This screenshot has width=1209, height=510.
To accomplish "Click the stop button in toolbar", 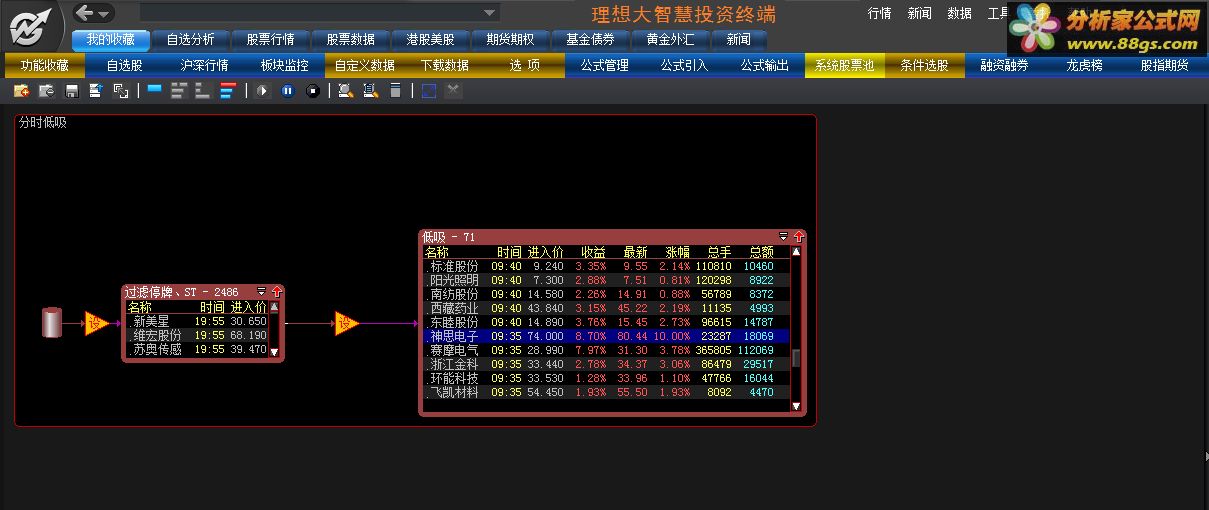I will [x=312, y=91].
